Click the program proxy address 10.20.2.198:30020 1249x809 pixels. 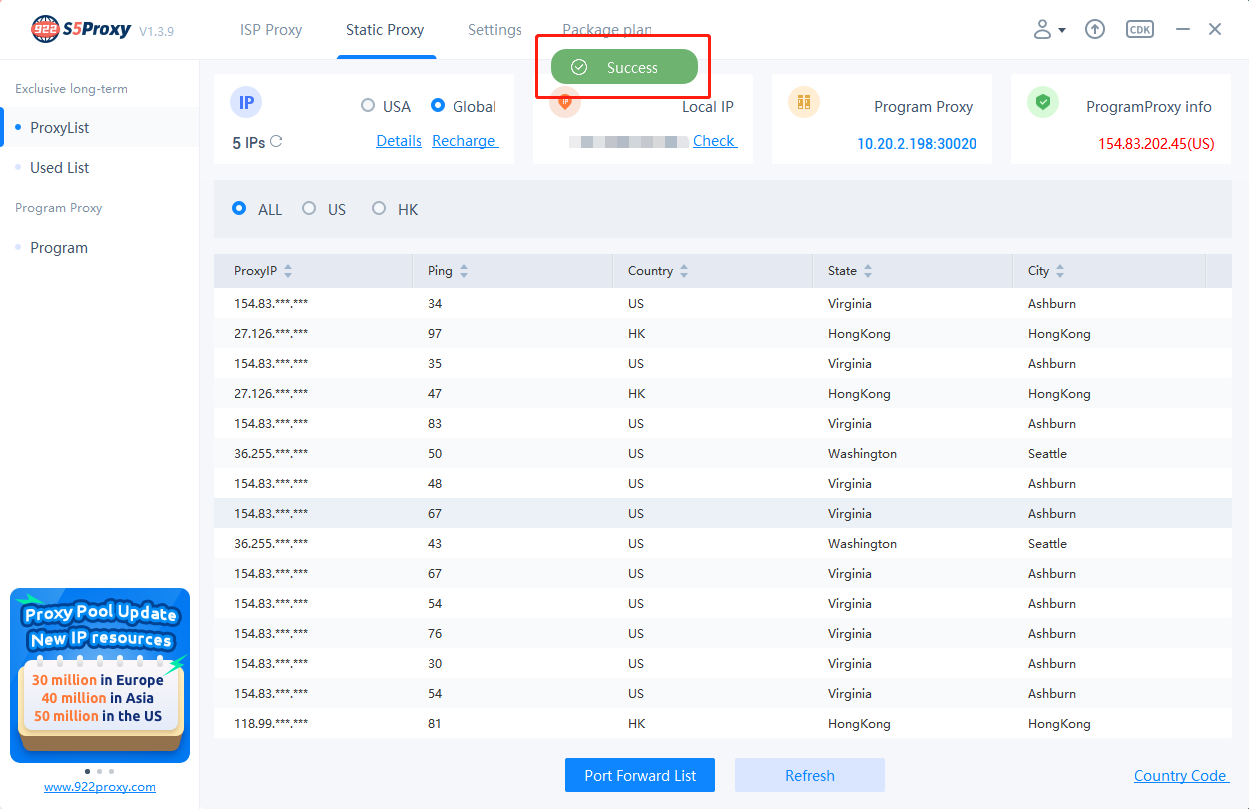pyautogui.click(x=917, y=144)
